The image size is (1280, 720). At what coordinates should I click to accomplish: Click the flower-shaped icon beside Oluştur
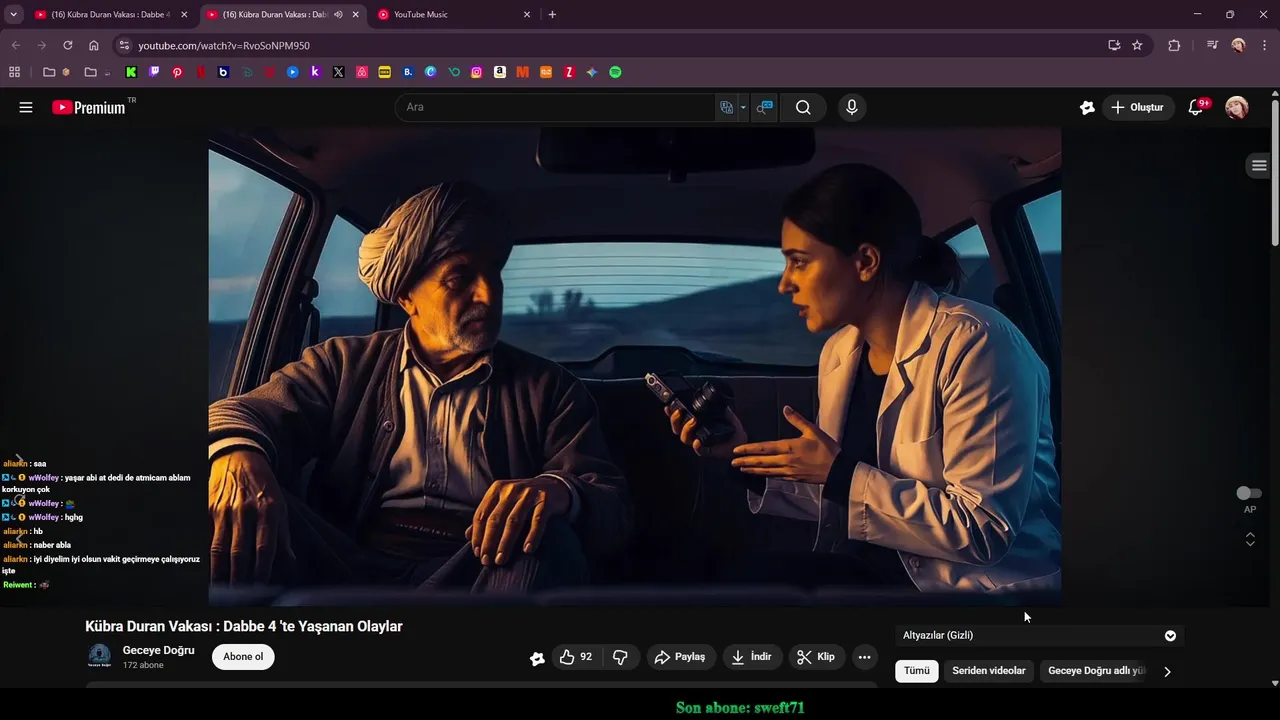click(1087, 107)
